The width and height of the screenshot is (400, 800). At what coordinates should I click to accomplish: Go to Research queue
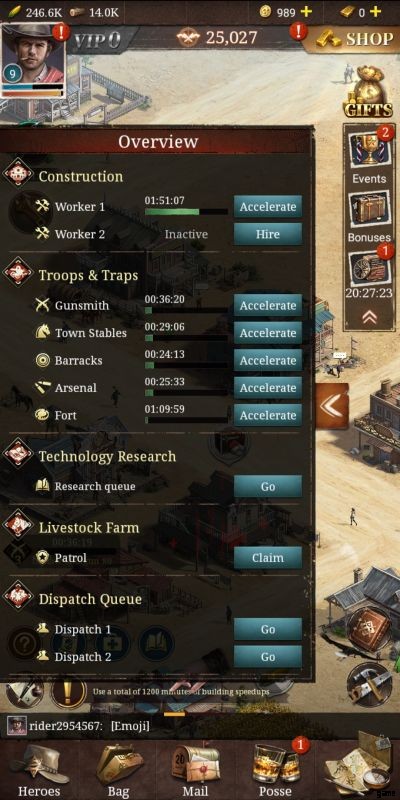[x=268, y=486]
